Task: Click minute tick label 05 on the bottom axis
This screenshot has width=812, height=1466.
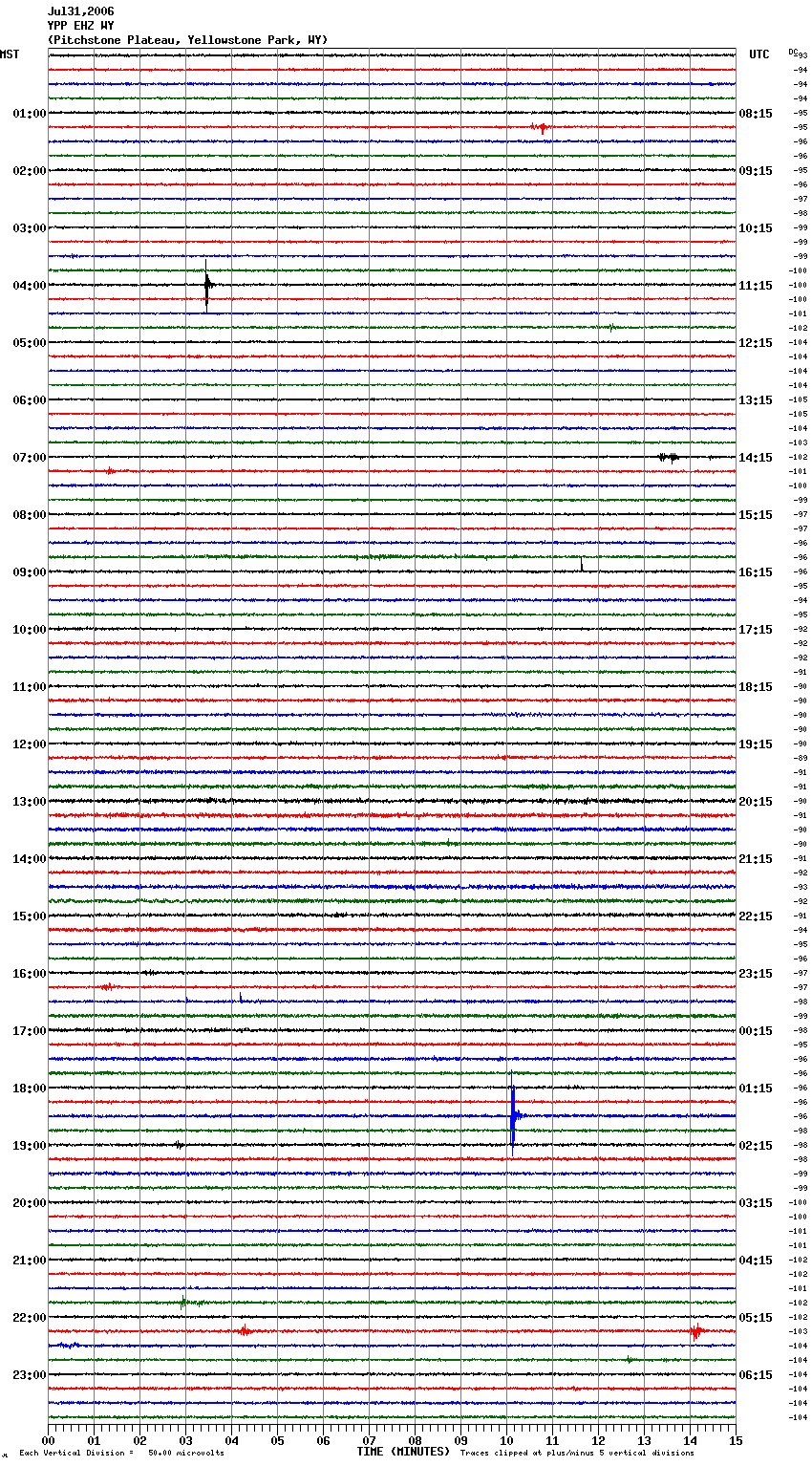Action: tap(277, 1440)
